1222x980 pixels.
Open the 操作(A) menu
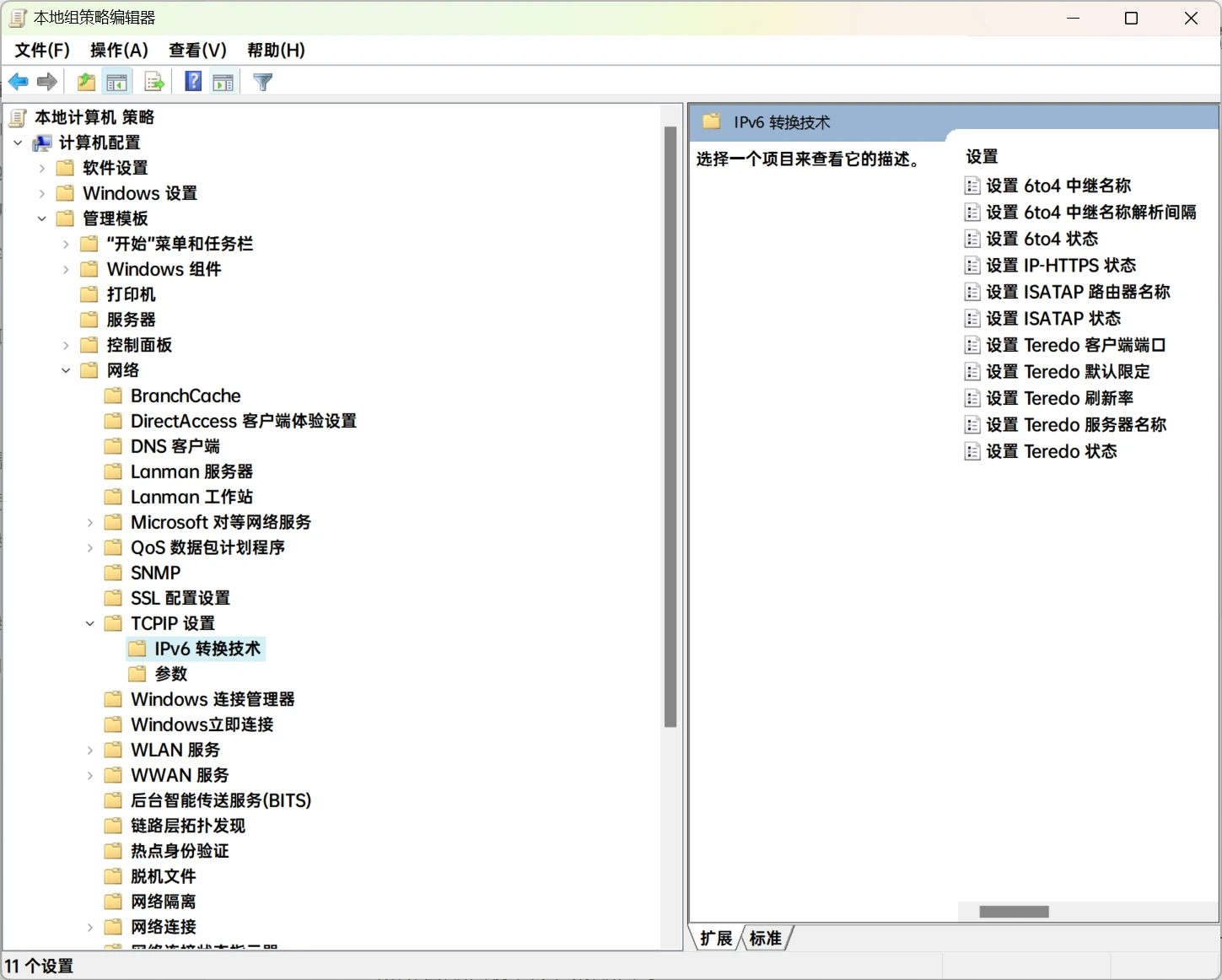[119, 51]
